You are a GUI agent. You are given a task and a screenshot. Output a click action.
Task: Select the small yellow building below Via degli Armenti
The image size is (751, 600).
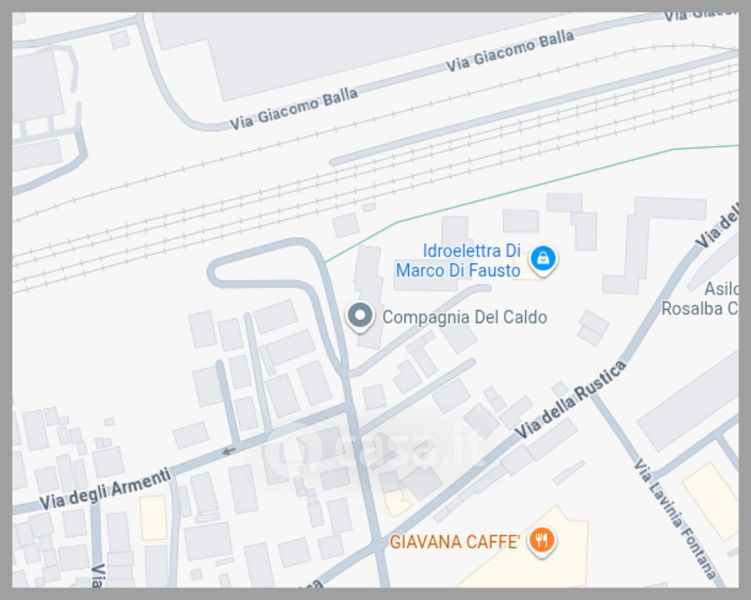[153, 517]
